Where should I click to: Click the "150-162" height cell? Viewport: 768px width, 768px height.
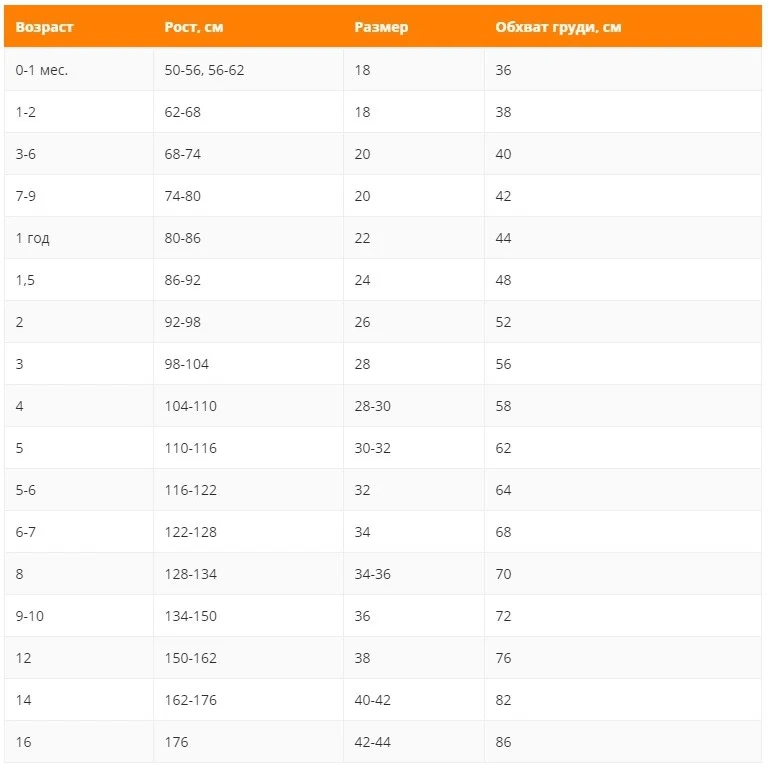(x=191, y=658)
